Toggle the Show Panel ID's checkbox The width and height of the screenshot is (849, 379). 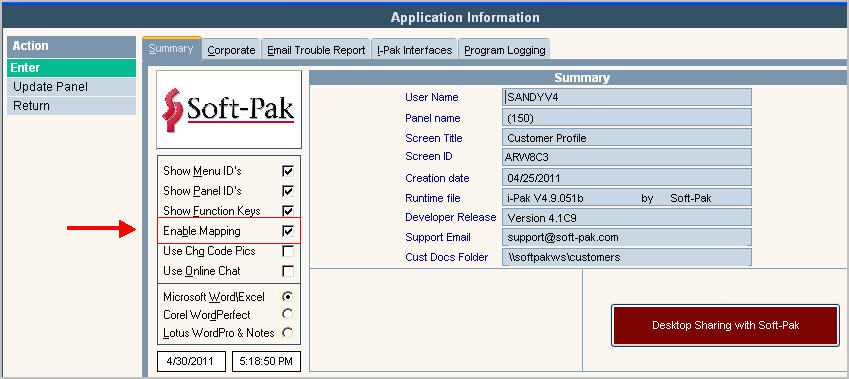point(288,191)
